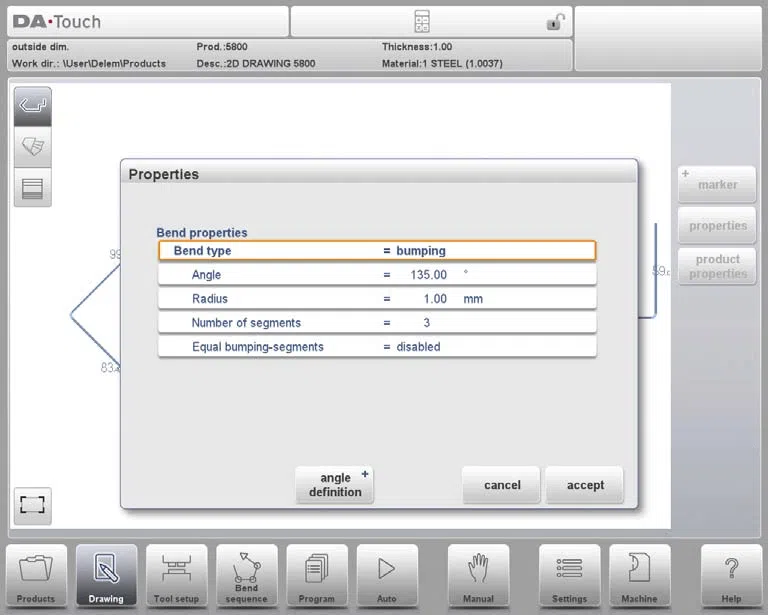Click the fit-to-screen zoom icon

tap(32, 505)
